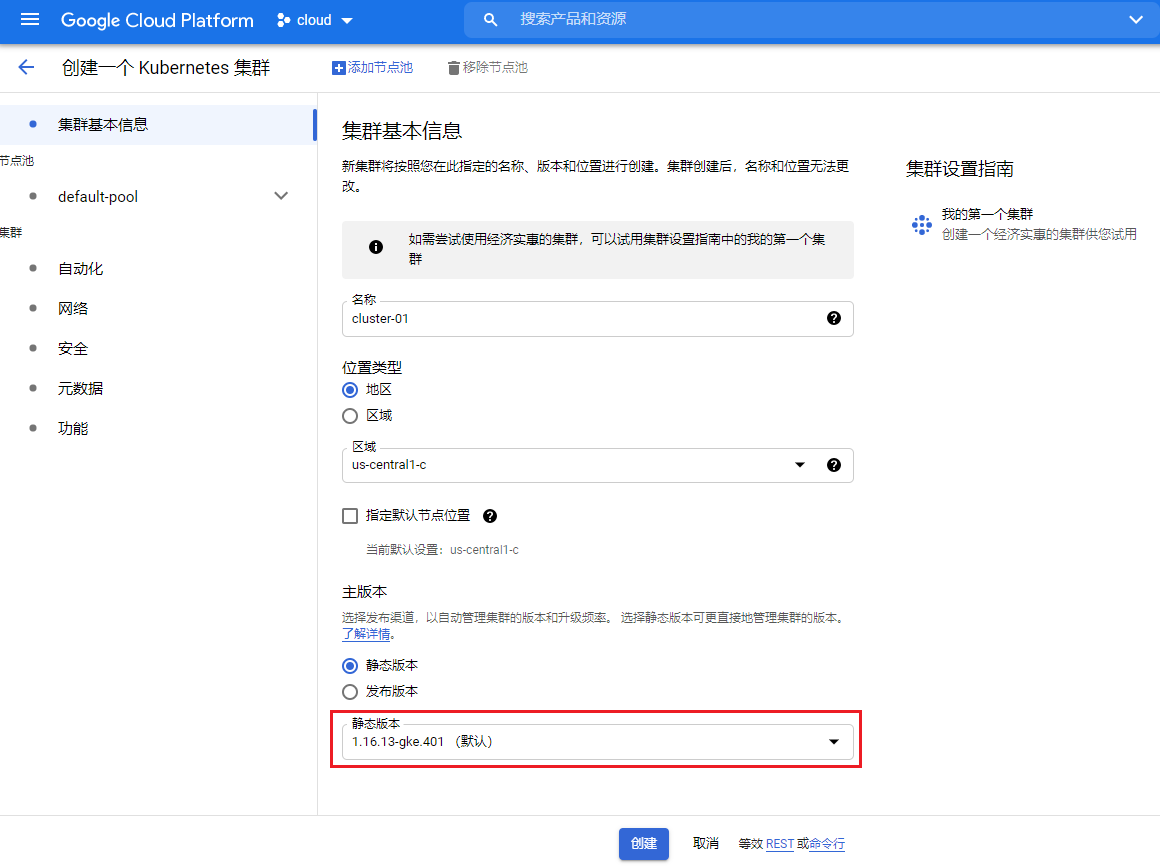Expand the search bar chevron
The image size is (1160, 866).
tap(1136, 19)
